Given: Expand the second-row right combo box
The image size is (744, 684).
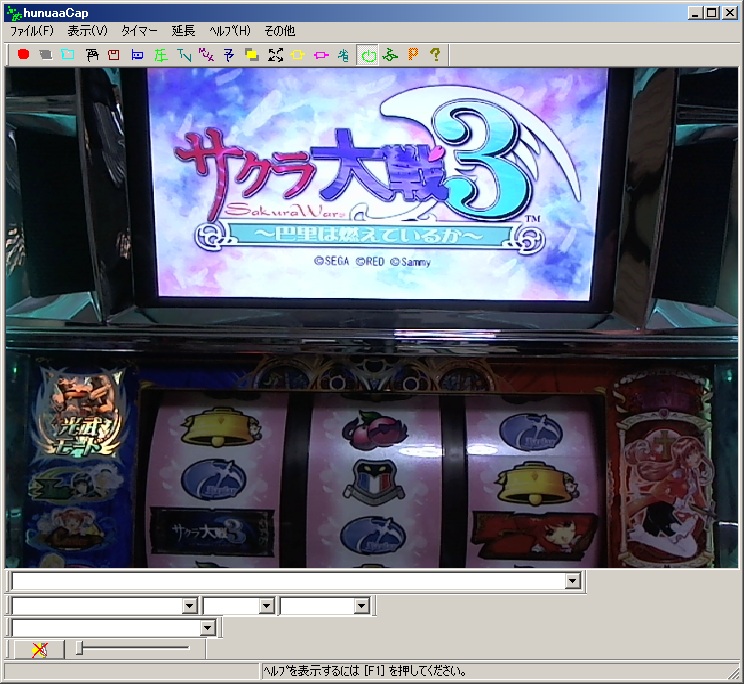Looking at the screenshot, I should 361,606.
